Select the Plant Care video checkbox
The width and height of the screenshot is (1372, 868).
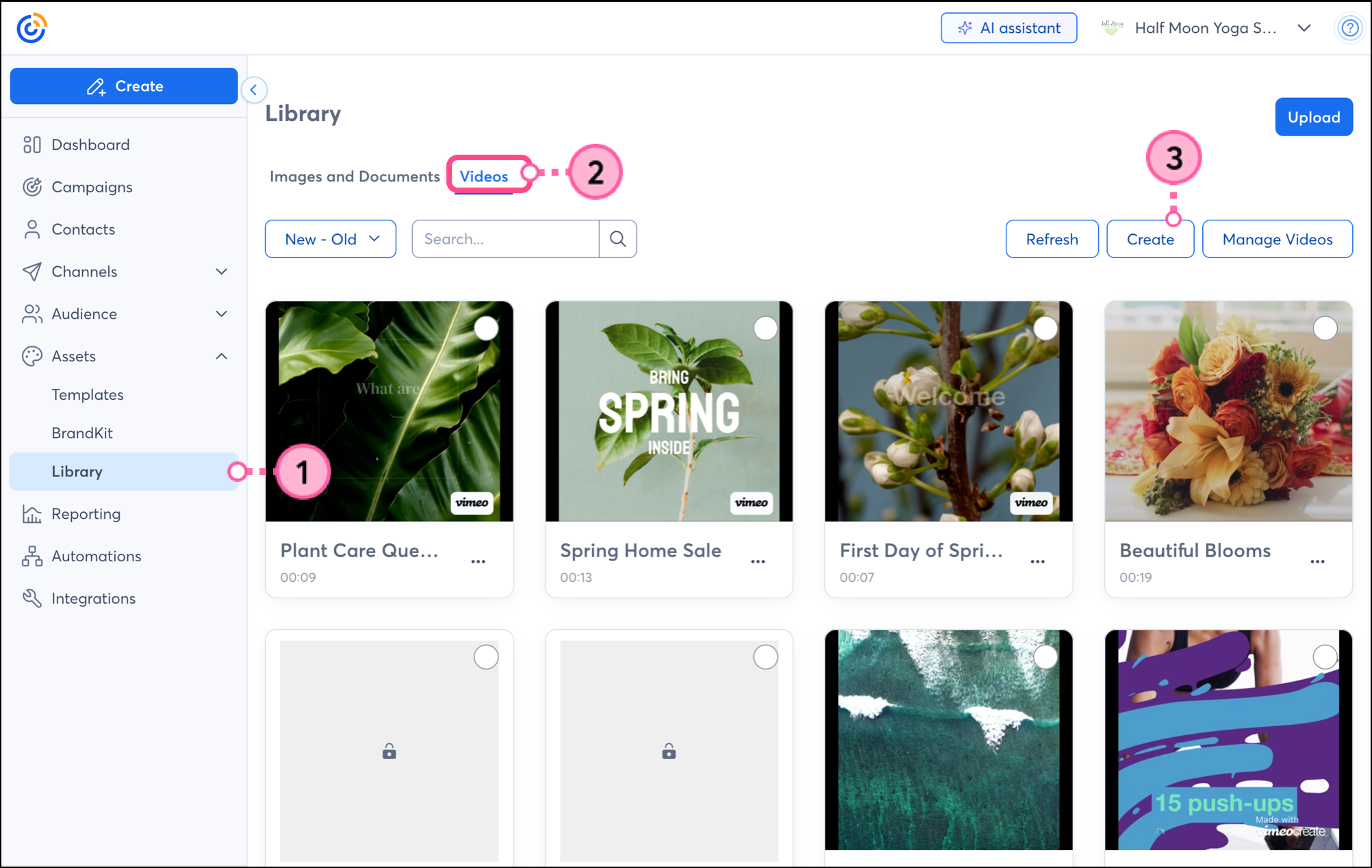click(486, 329)
